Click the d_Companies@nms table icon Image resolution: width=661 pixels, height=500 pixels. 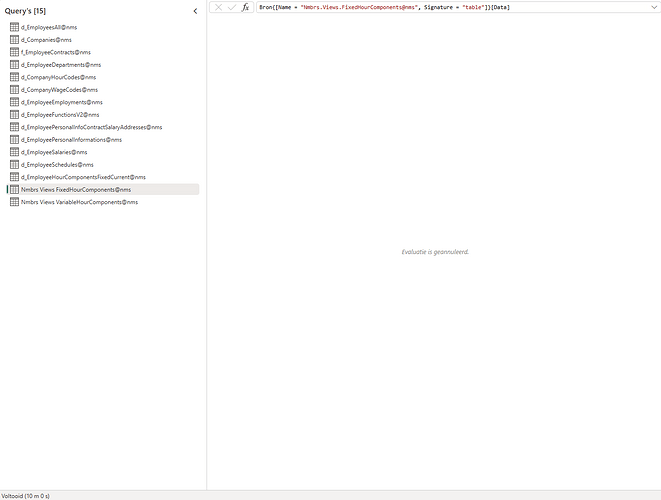click(14, 39)
